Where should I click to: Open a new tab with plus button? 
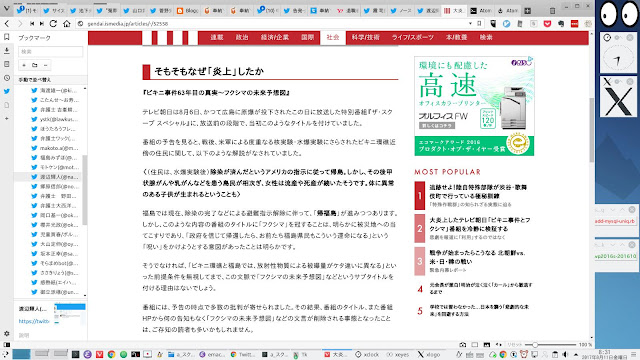[527, 11]
